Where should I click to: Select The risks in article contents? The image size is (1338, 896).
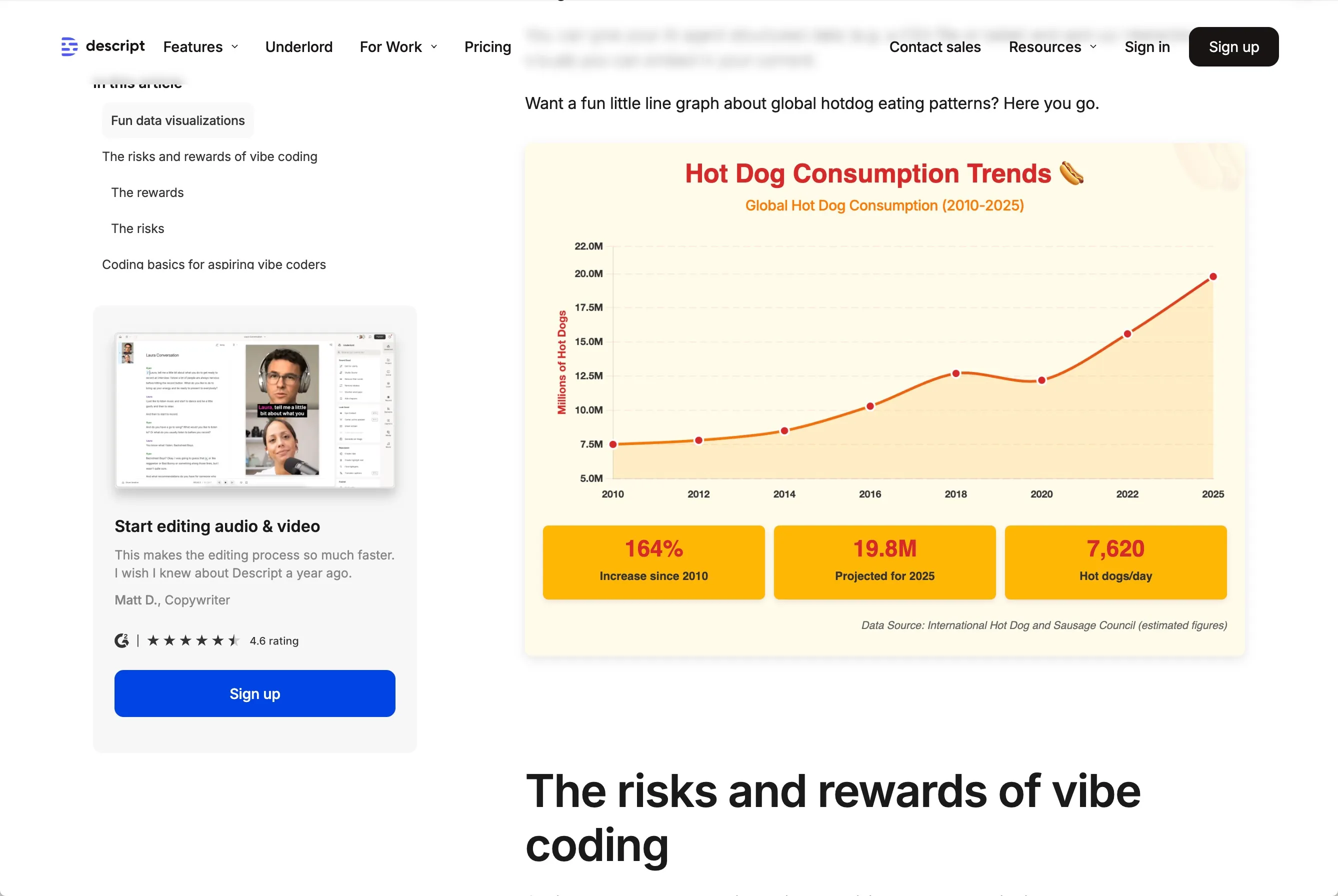click(137, 228)
